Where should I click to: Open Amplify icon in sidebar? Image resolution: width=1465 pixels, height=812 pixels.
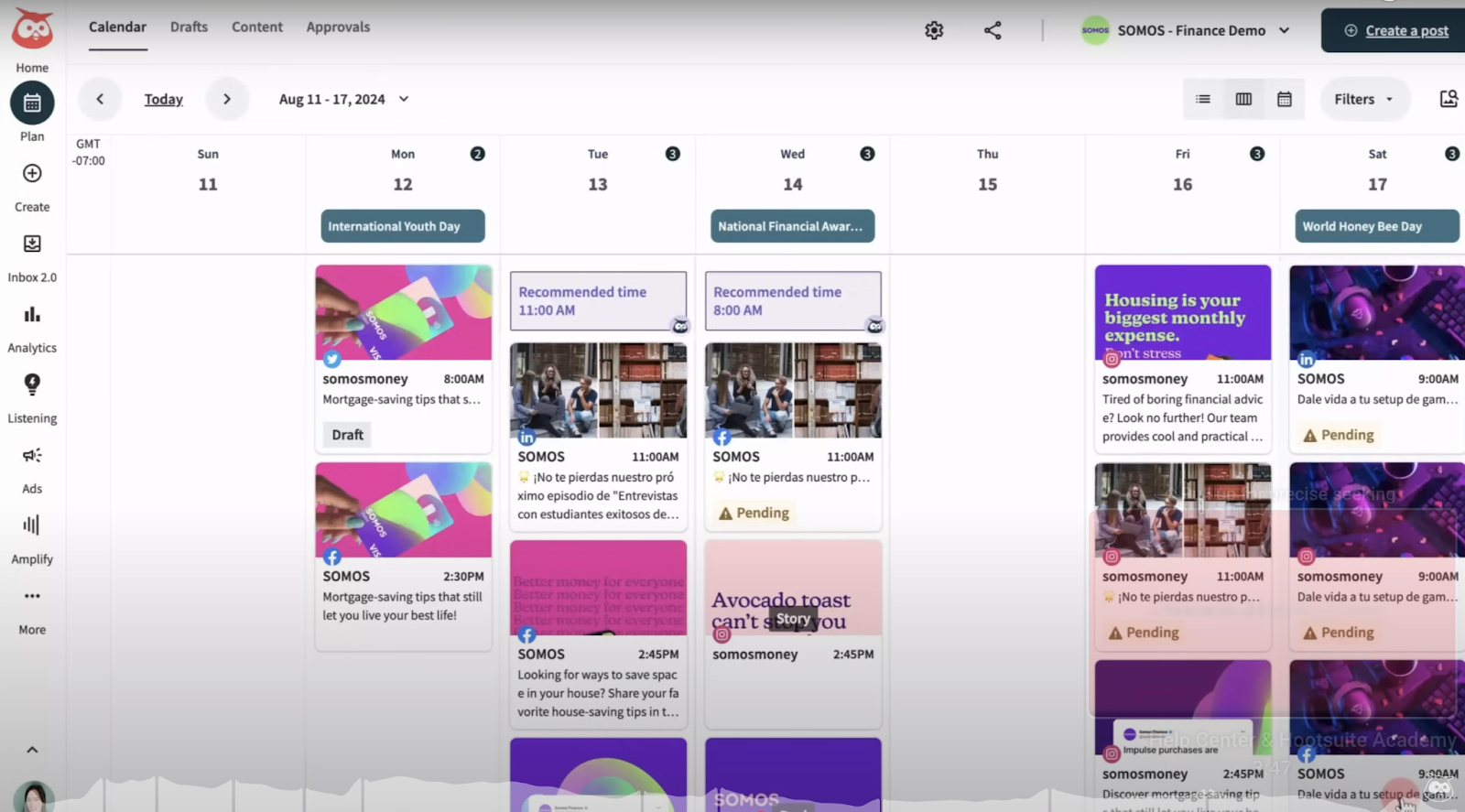32,525
